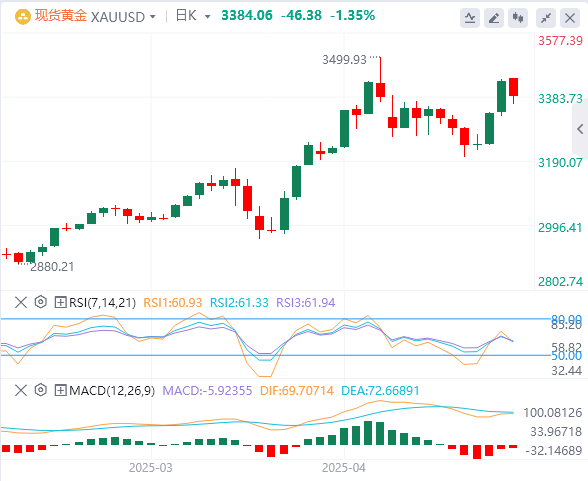The height and width of the screenshot is (481, 588).
Task: Expand side panel with left chevron
Action: click(x=580, y=129)
